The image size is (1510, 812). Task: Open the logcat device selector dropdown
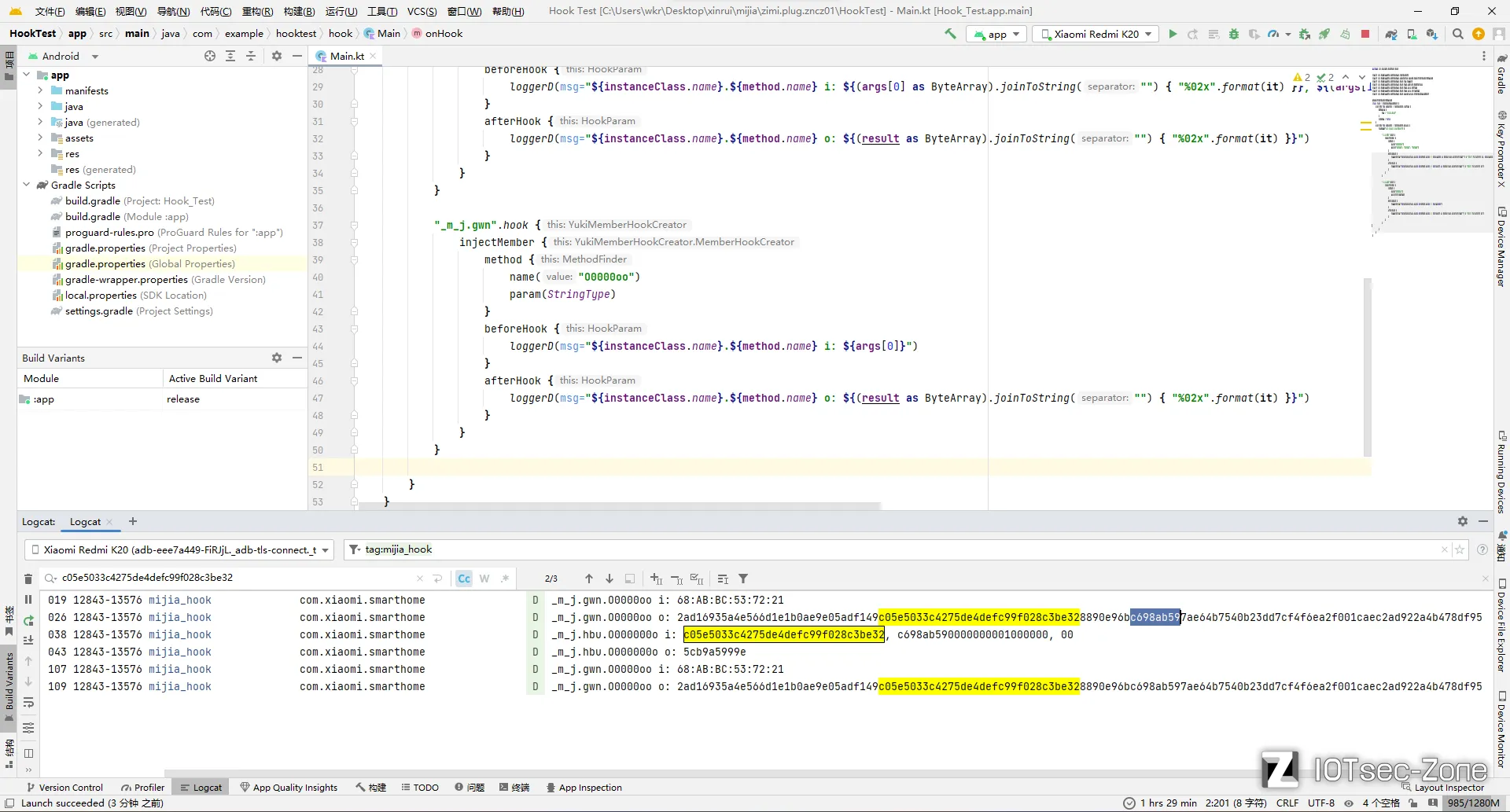[x=181, y=549]
